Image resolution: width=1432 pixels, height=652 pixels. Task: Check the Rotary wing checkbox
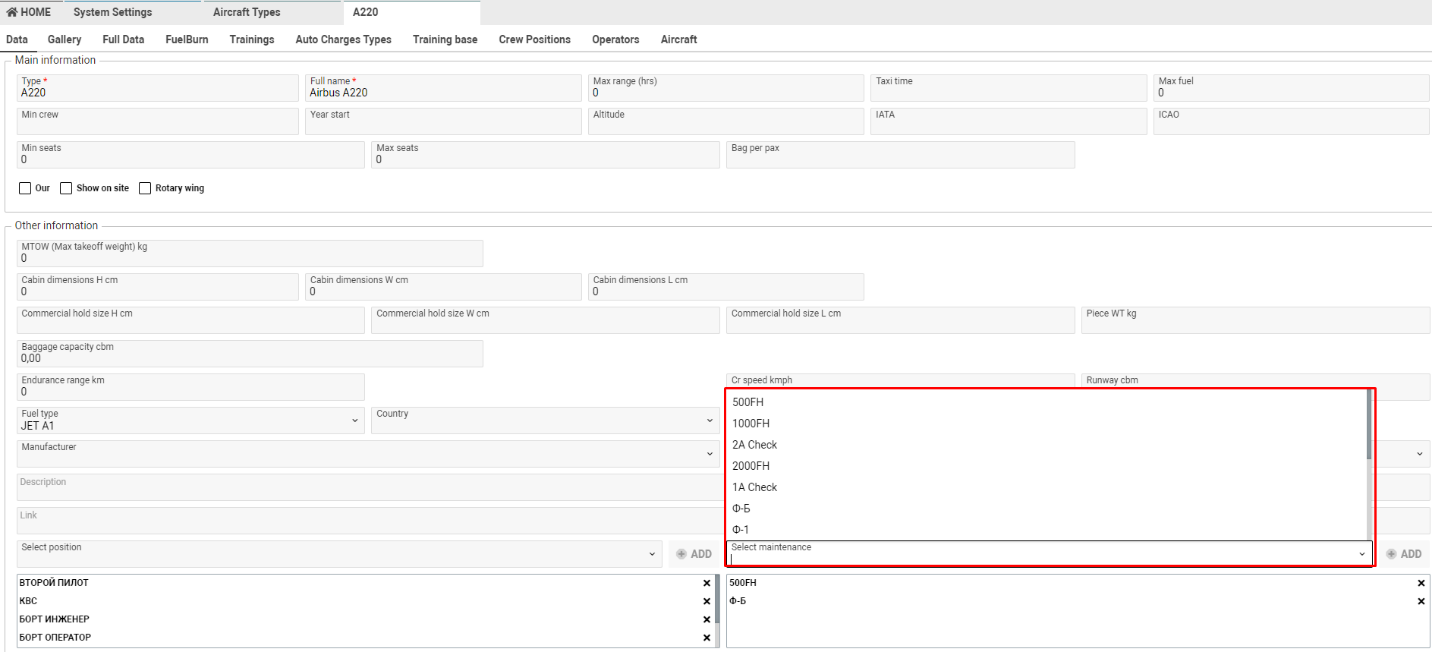145,188
